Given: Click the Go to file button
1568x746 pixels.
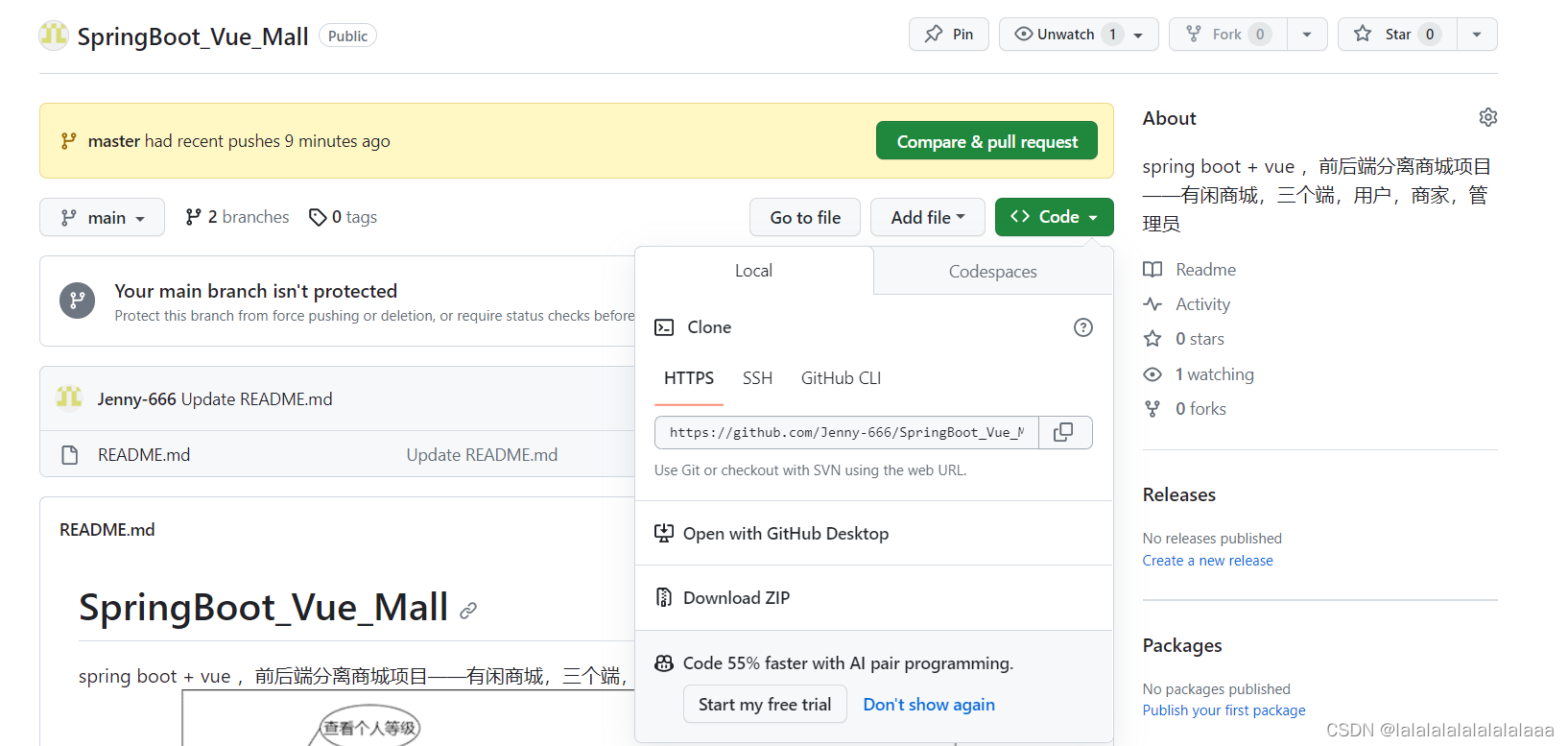Looking at the screenshot, I should [x=805, y=217].
